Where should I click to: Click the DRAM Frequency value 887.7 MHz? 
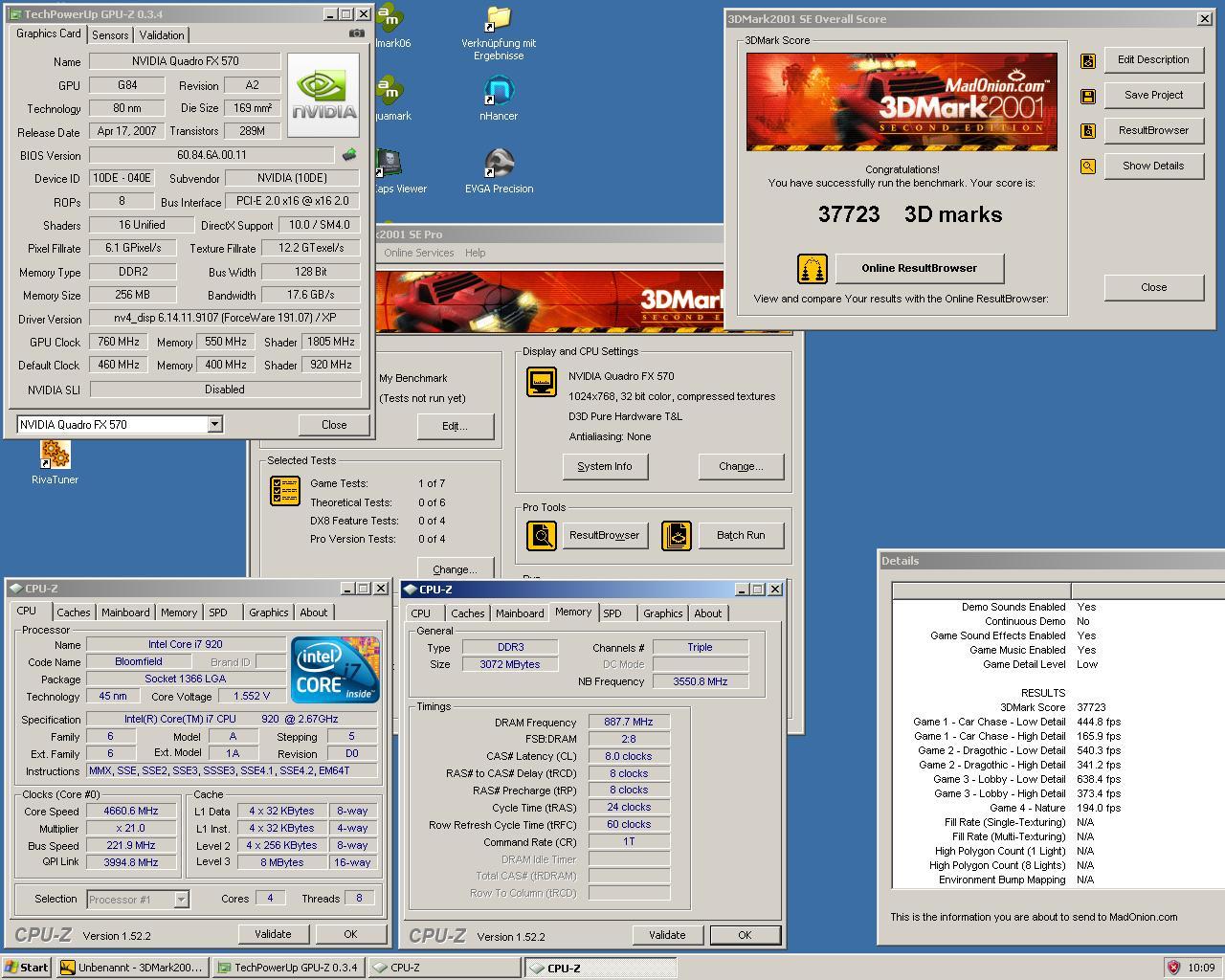pos(629,723)
